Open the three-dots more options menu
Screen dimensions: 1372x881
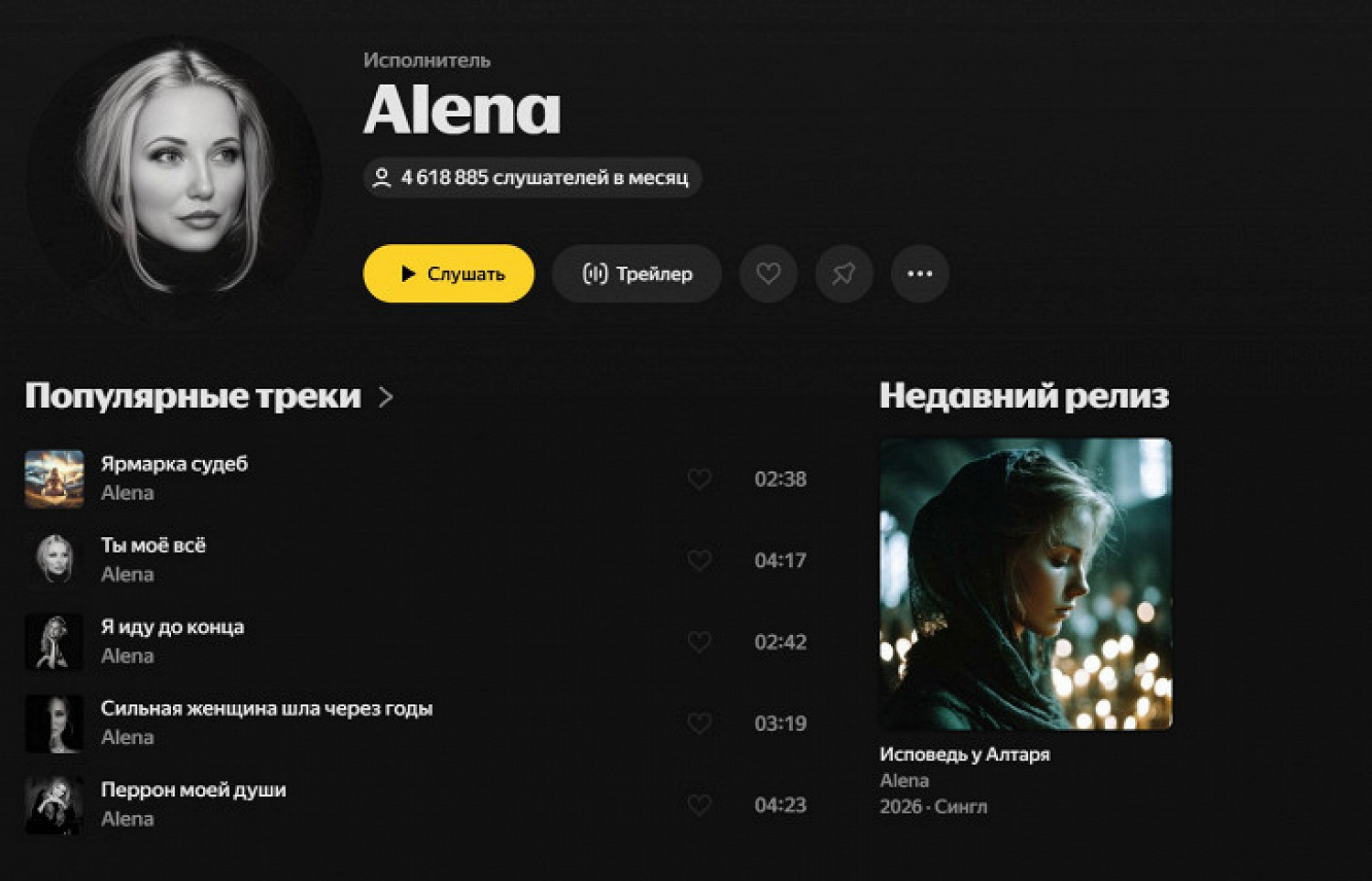[919, 274]
